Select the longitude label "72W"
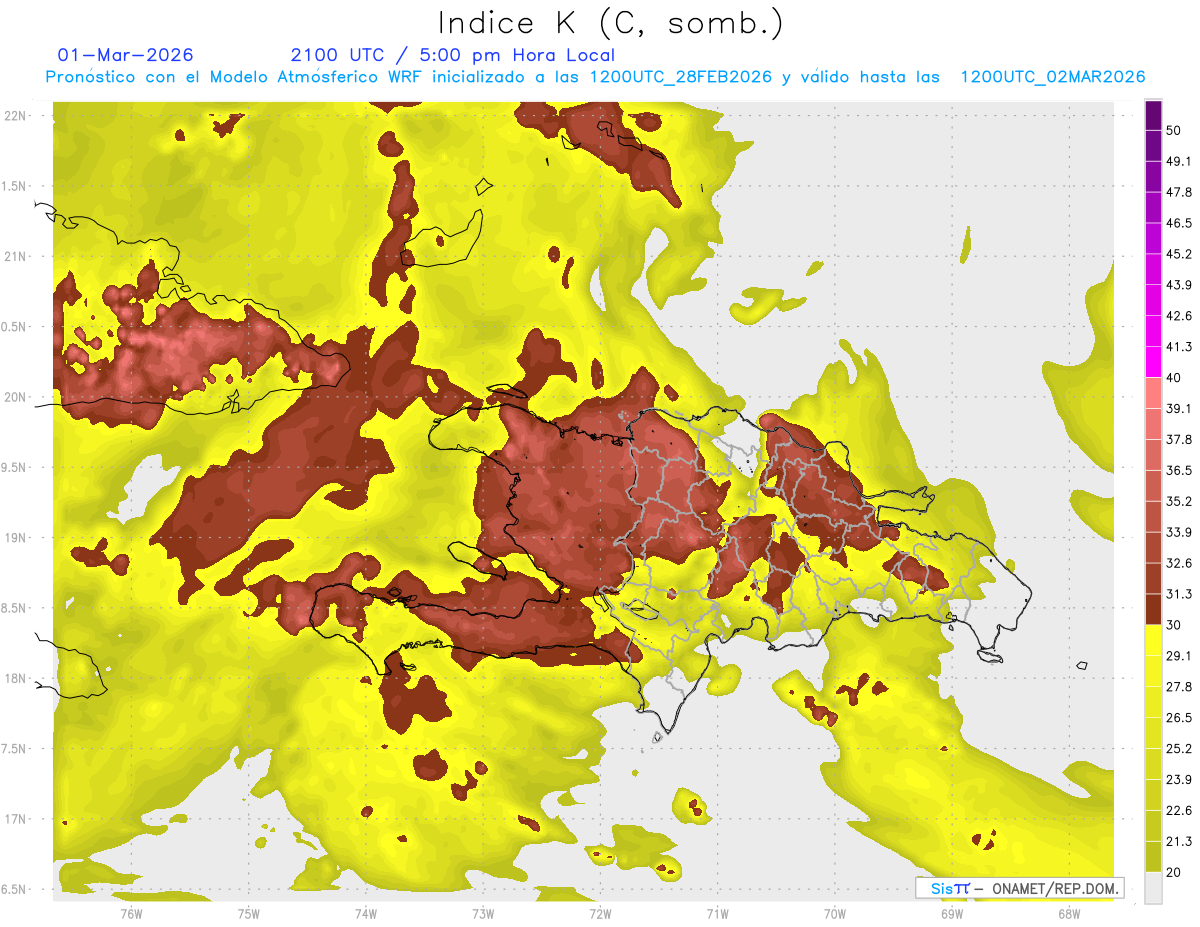This screenshot has height=927, width=1200. (600, 913)
